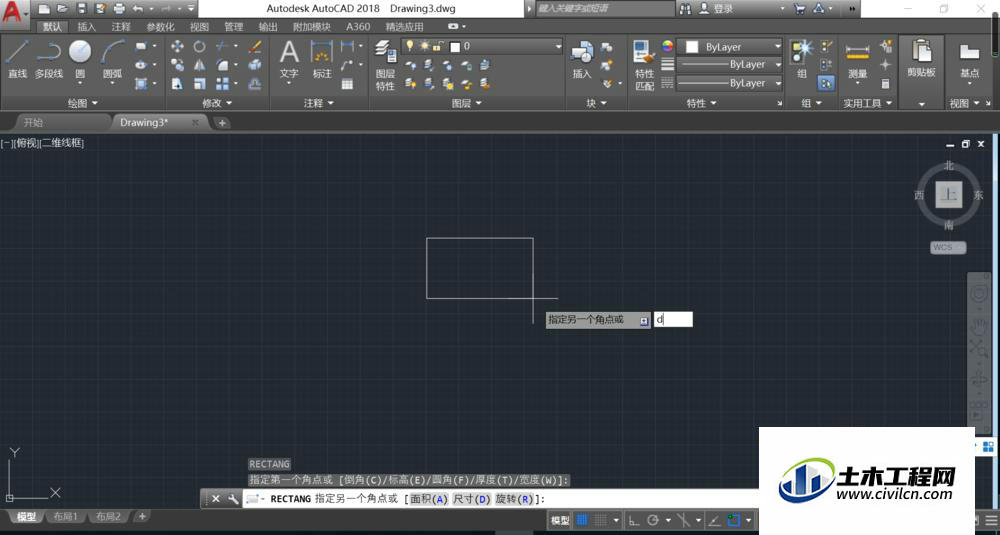Image resolution: width=1000 pixels, height=535 pixels.
Task: Toggle polar tracking in status bar
Action: coord(653,520)
